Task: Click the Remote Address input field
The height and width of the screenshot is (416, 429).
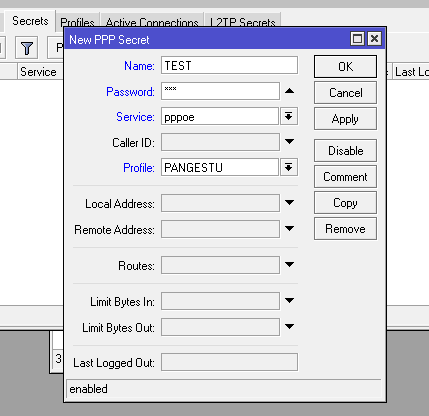Action: (x=220, y=229)
